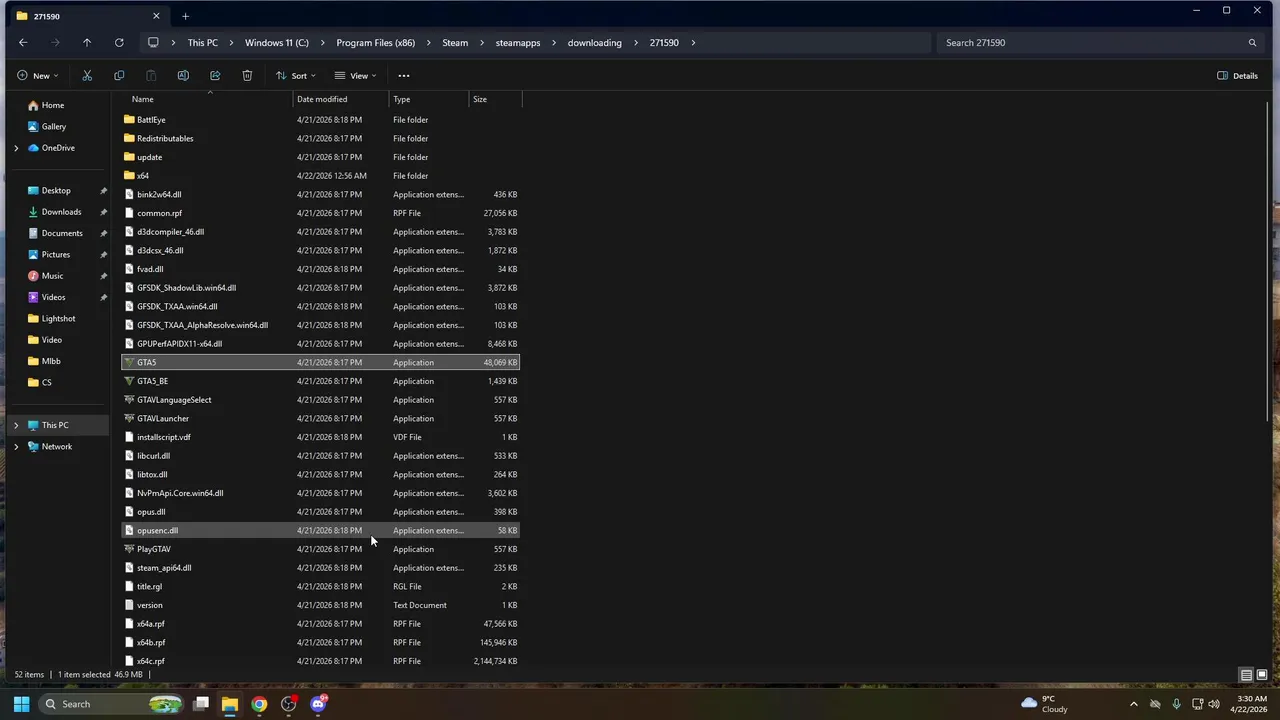
Task: Navigate to downloading breadcrumb
Action: coord(594,43)
